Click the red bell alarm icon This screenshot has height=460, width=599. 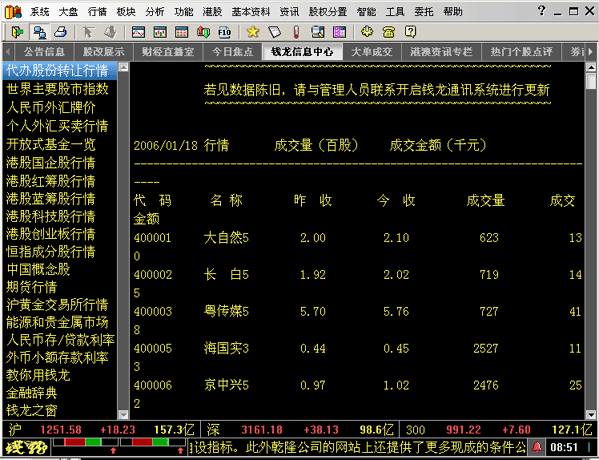tap(537, 447)
